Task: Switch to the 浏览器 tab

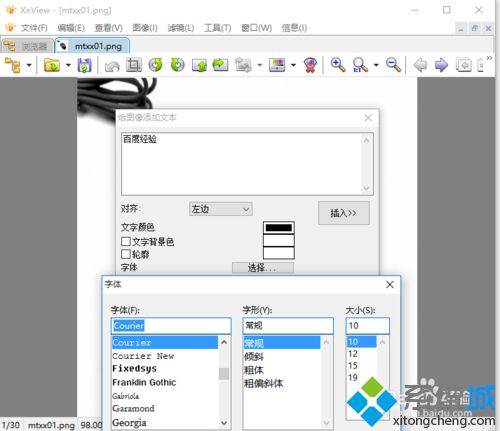Action: tap(27, 46)
